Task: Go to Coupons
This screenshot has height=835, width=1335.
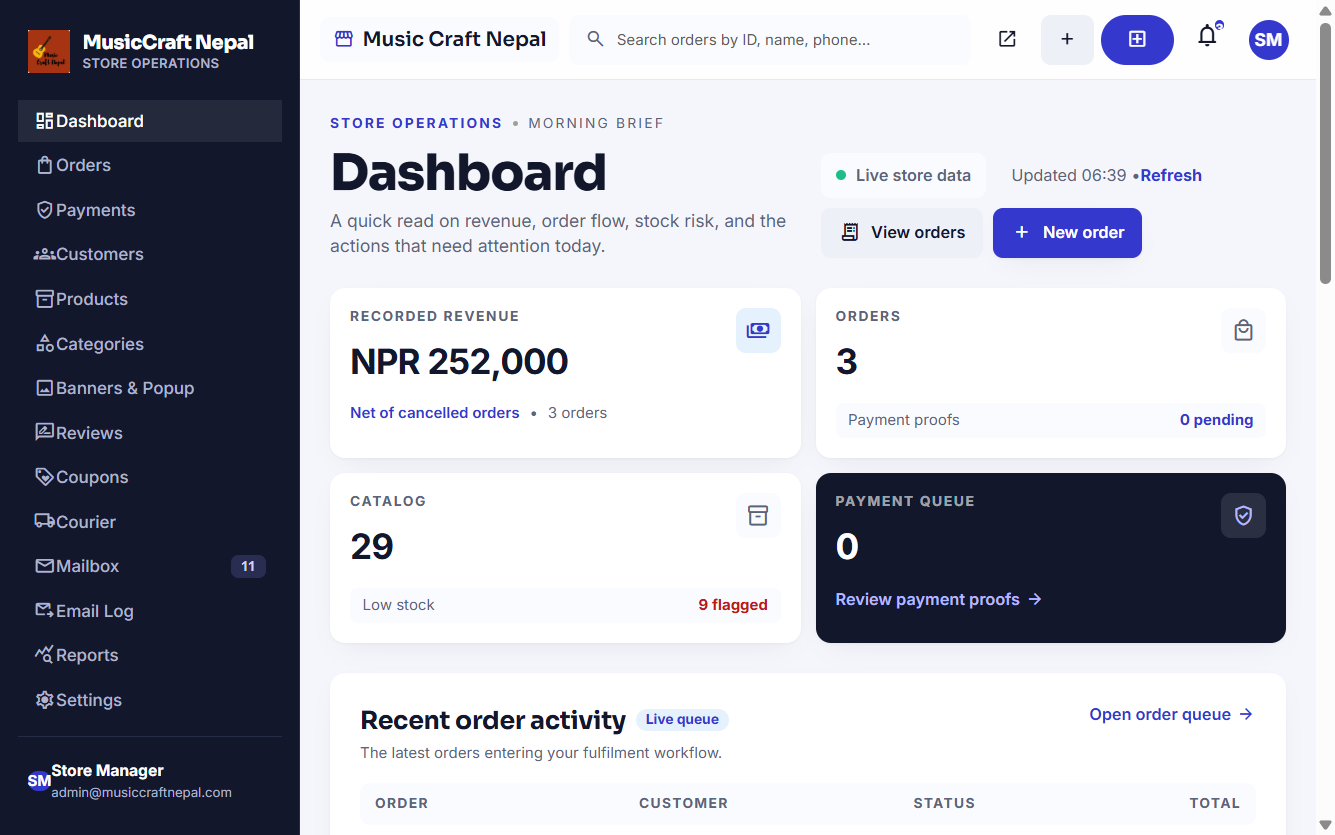Action: (150, 477)
